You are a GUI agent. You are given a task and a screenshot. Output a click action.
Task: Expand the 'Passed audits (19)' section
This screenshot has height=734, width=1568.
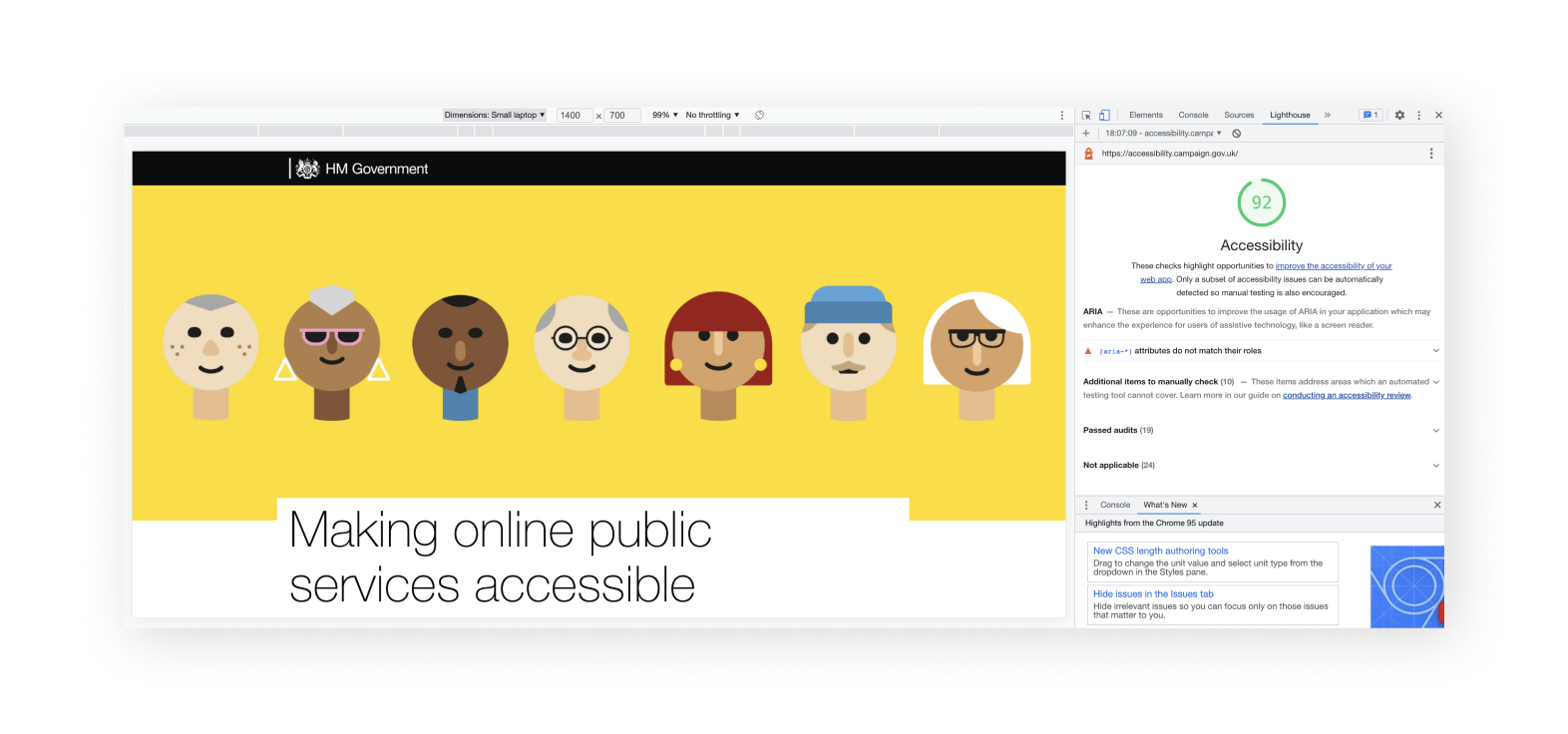(1262, 431)
